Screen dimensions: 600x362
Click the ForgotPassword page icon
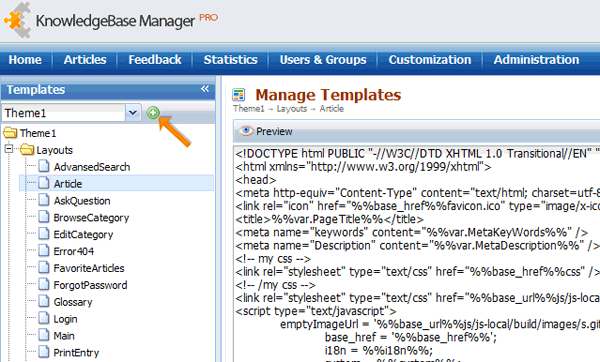click(44, 284)
